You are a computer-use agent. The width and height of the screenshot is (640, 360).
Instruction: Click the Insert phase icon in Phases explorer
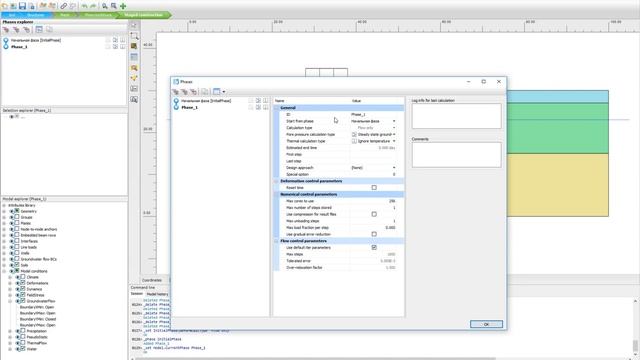[x=16, y=29]
